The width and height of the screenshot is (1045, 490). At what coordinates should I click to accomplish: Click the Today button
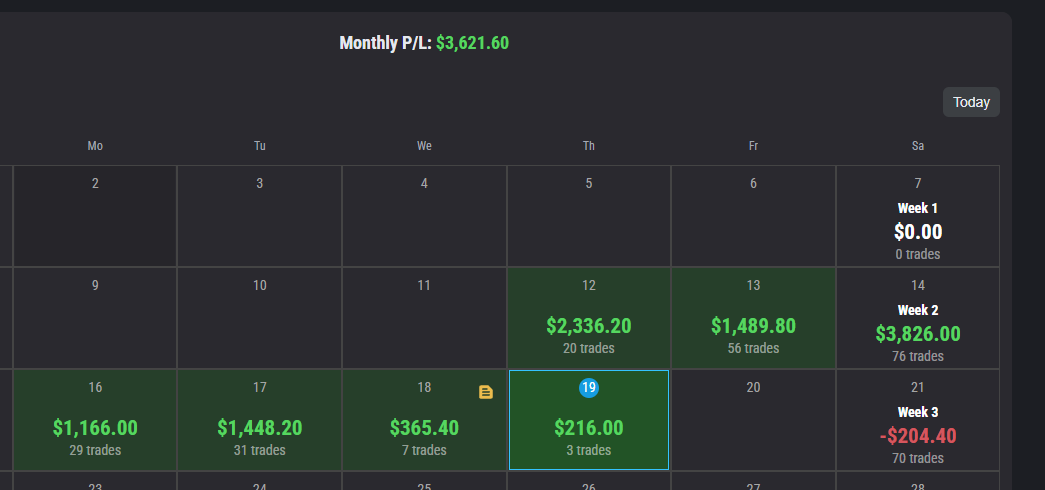click(x=971, y=102)
